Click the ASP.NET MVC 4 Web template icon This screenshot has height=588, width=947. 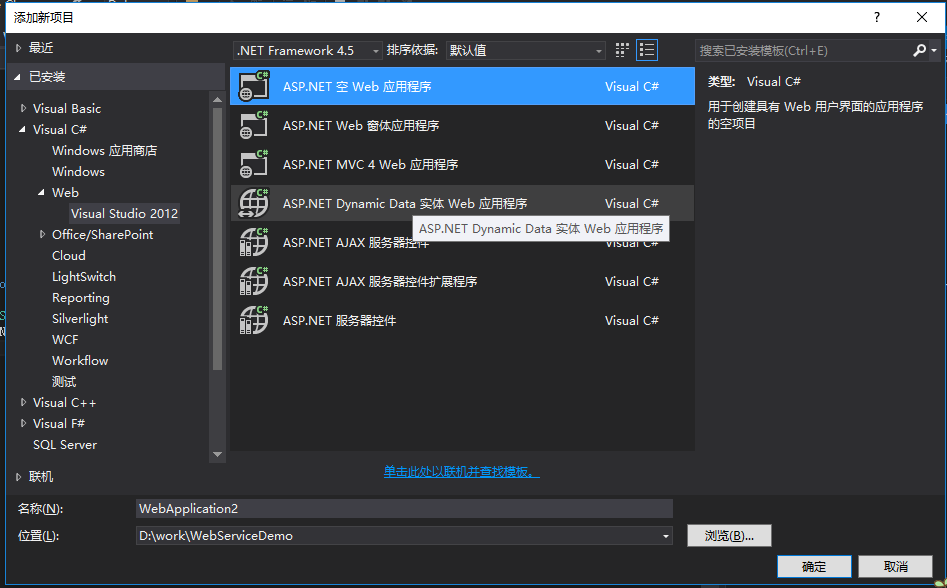(254, 164)
